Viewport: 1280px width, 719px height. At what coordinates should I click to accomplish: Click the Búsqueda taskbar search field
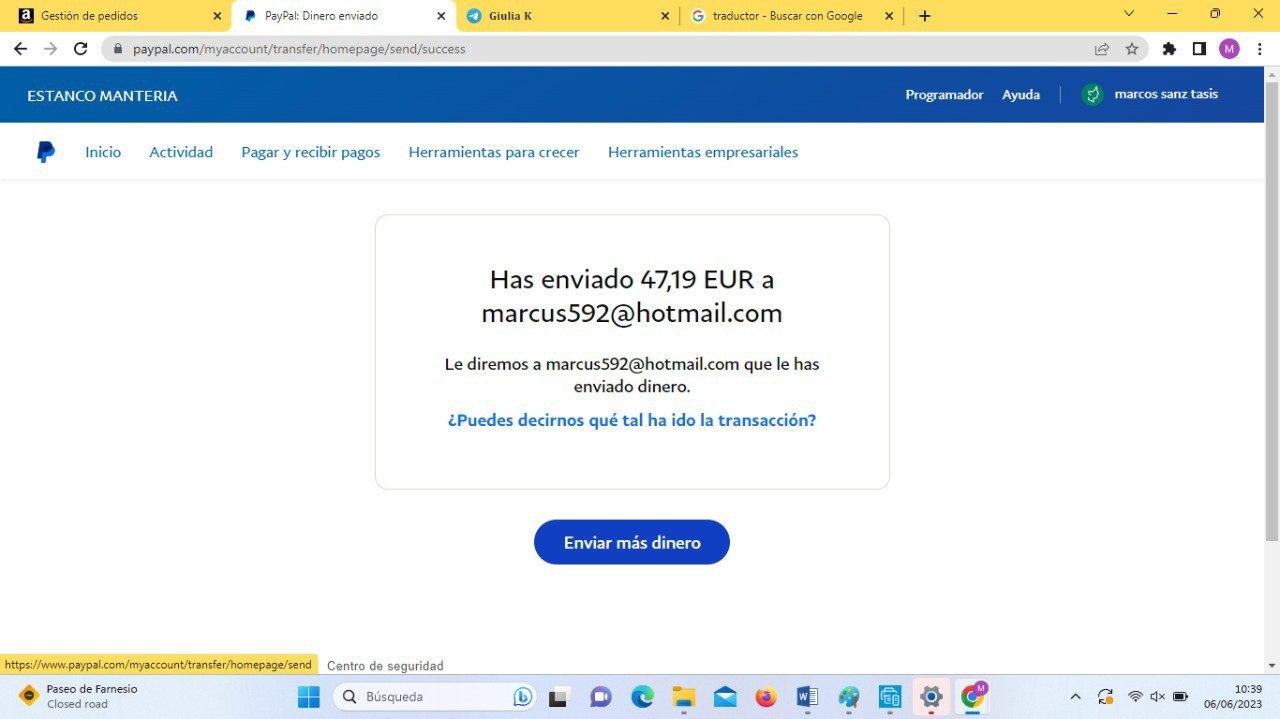[x=435, y=696]
